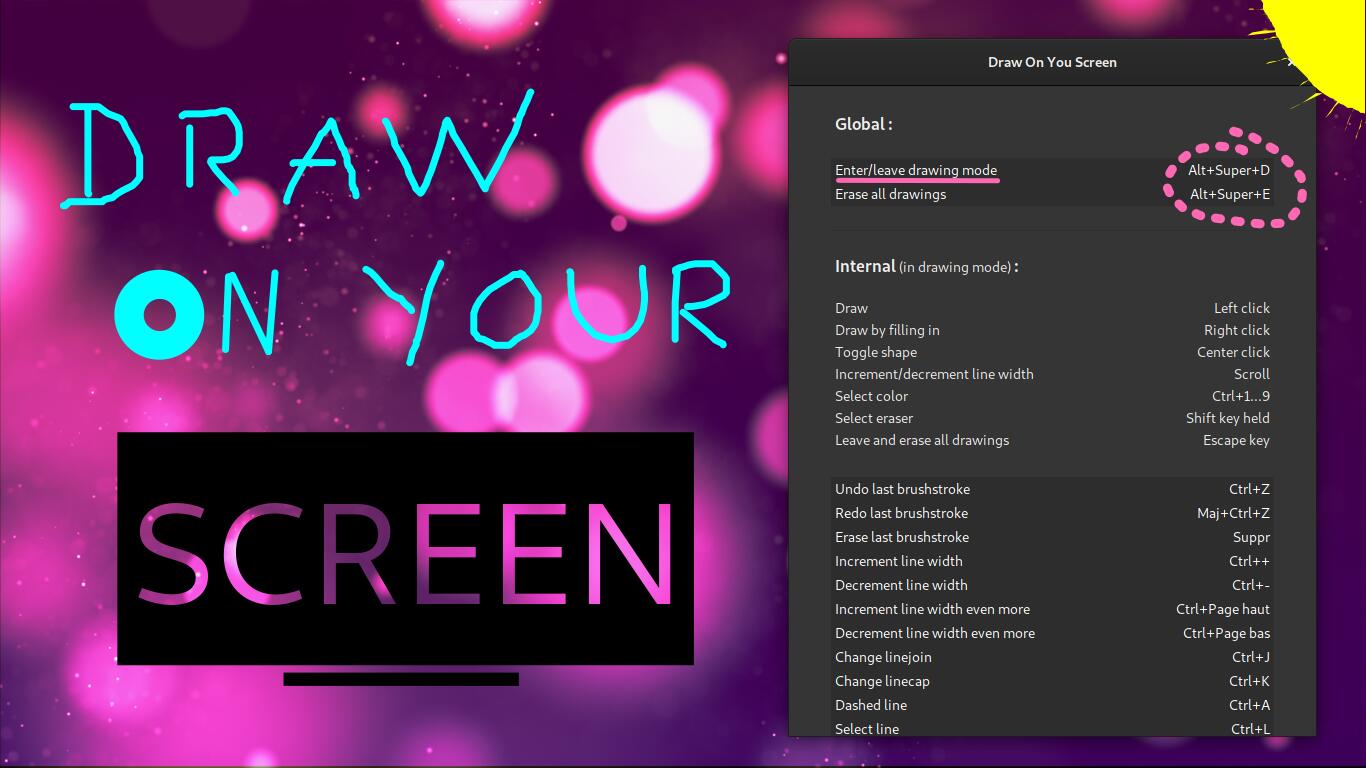Screen dimensions: 1366x768
Task: Click the 'Decrement line width' entry
Action: [901, 585]
